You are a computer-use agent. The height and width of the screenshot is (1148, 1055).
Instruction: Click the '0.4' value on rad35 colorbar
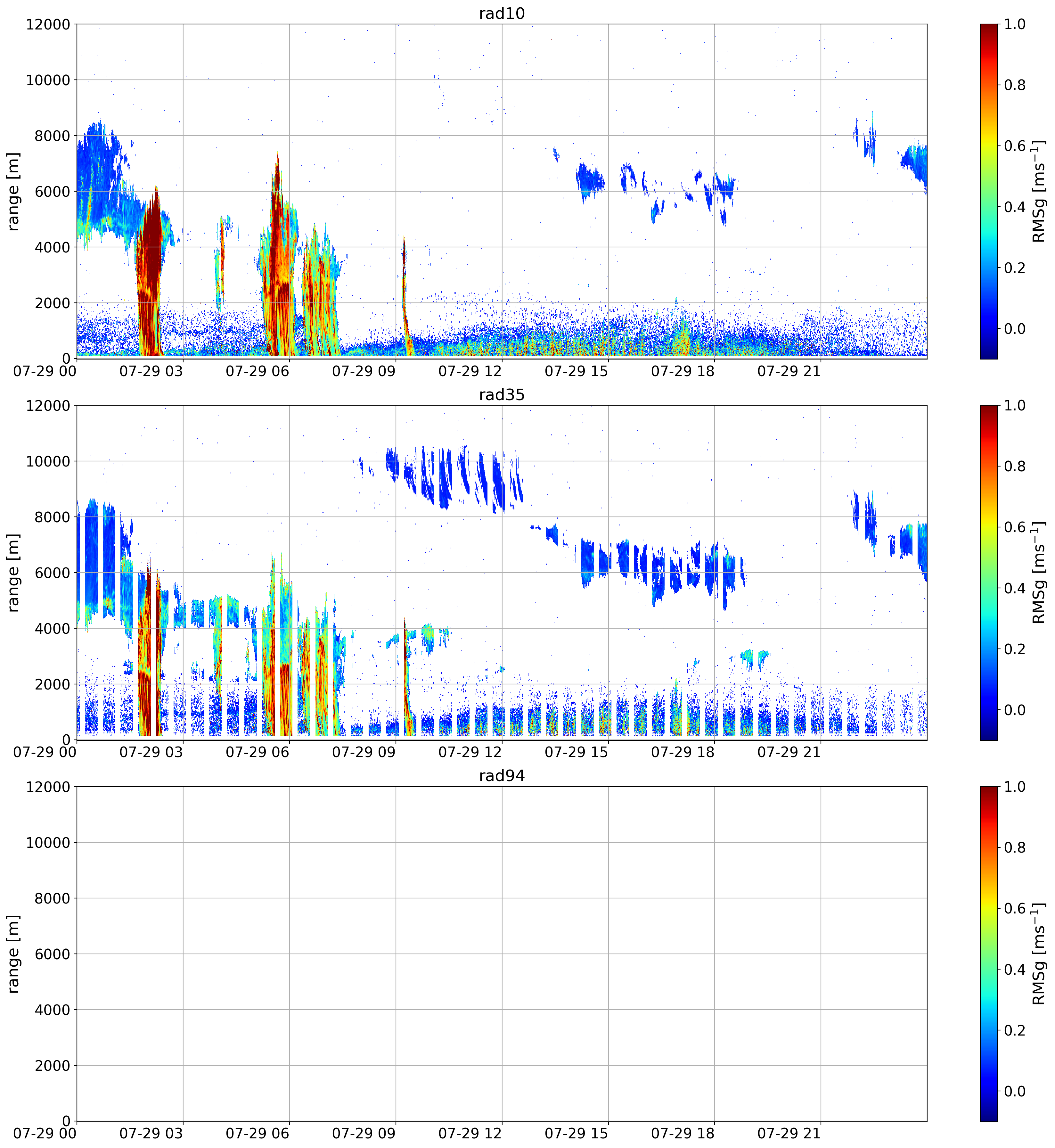click(1015, 588)
